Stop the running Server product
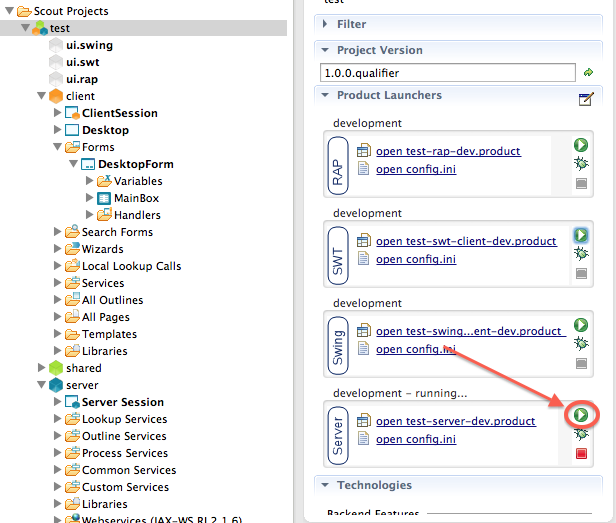Screen dimensions: 616x523 (580, 455)
